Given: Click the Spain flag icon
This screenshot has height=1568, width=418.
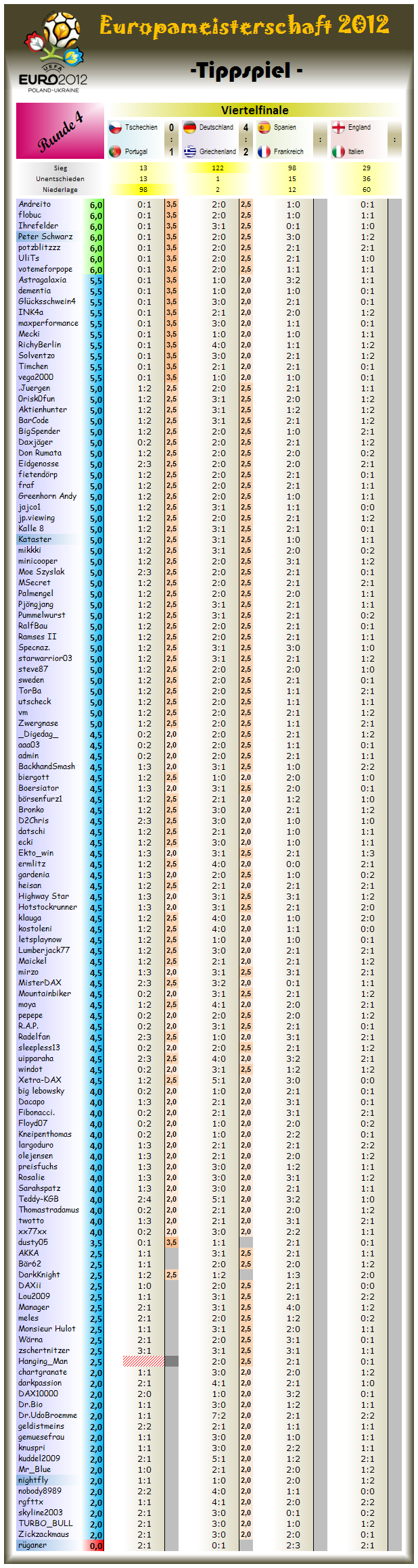Looking at the screenshot, I should [264, 127].
